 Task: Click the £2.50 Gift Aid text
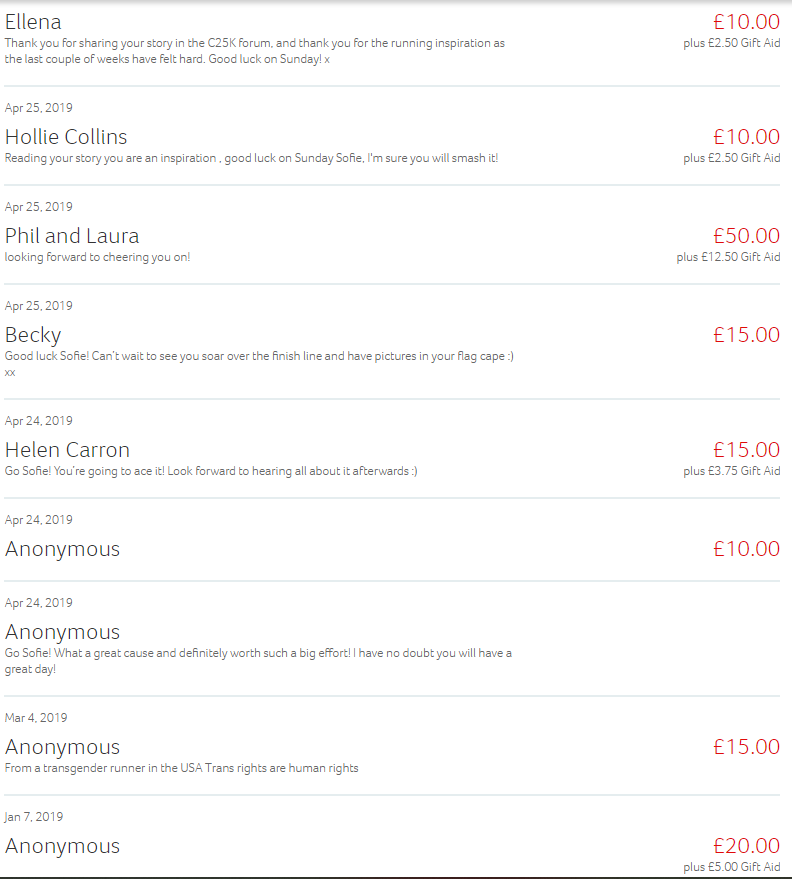pos(731,43)
